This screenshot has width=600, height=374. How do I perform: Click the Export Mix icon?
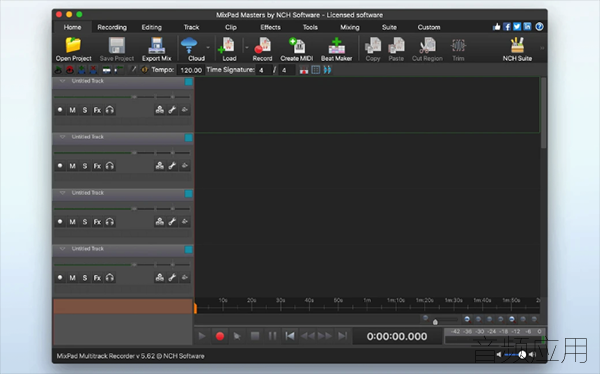pos(157,45)
